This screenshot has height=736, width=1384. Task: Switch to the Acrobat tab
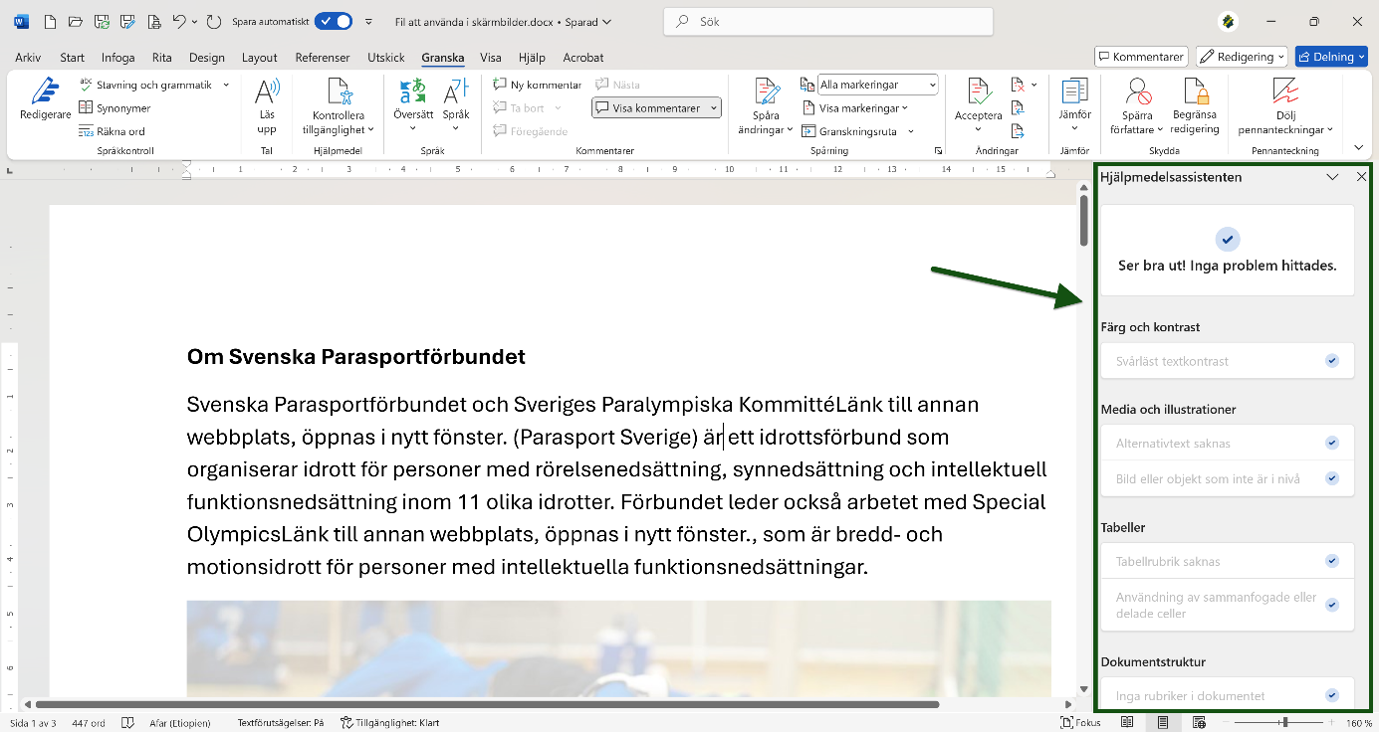[583, 58]
